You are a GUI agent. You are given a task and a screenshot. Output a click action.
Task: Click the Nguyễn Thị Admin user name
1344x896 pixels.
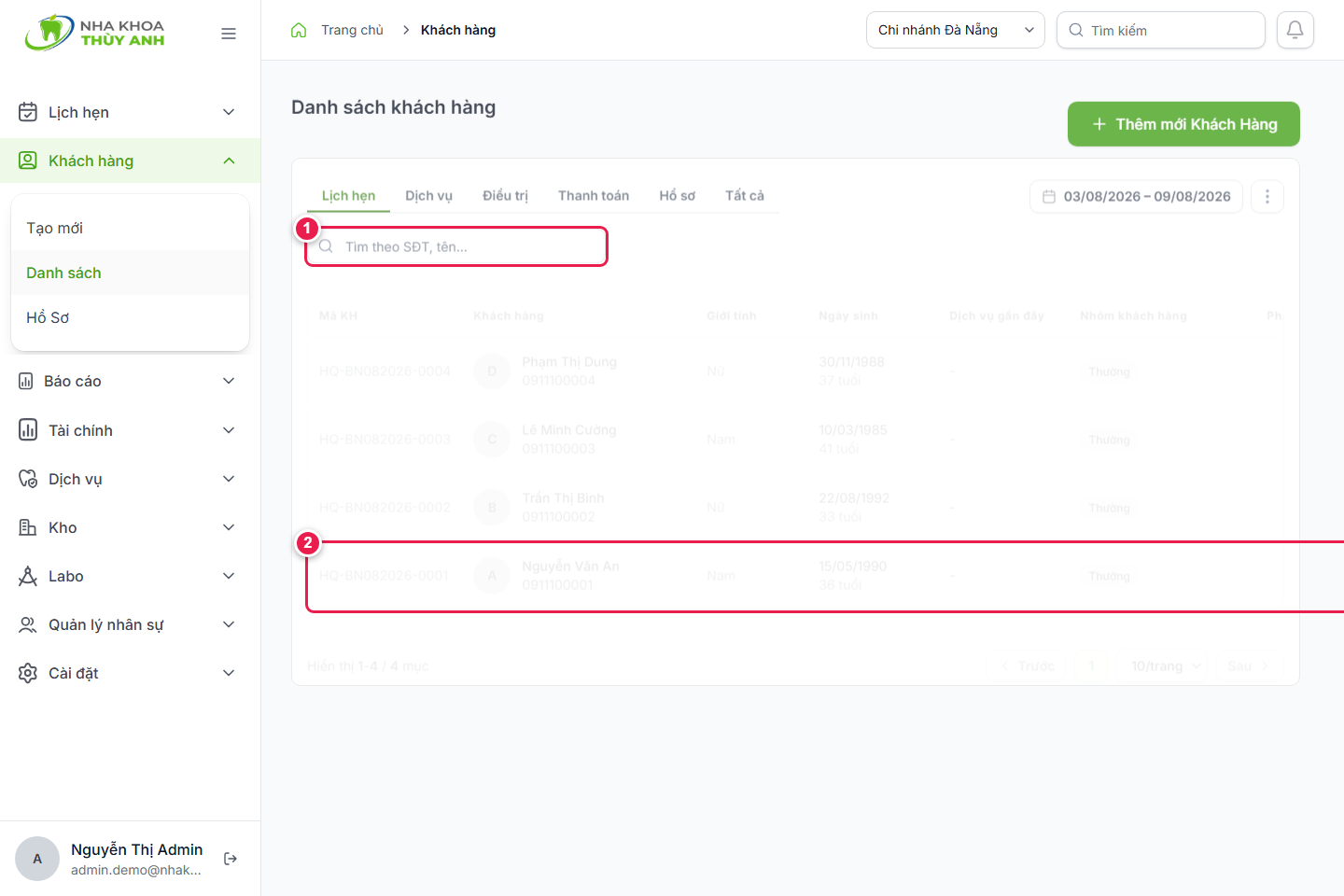137,849
